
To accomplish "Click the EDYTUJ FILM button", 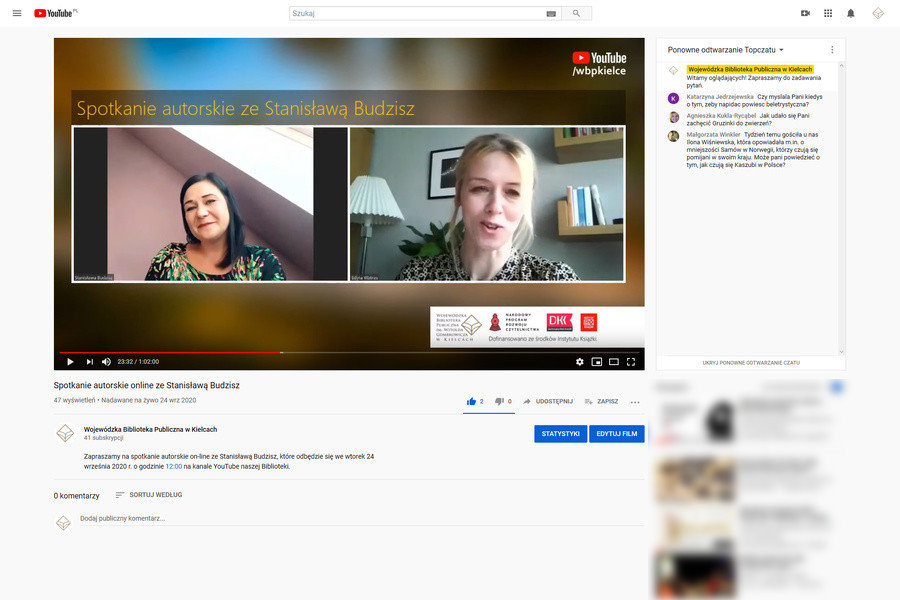I will click(616, 434).
